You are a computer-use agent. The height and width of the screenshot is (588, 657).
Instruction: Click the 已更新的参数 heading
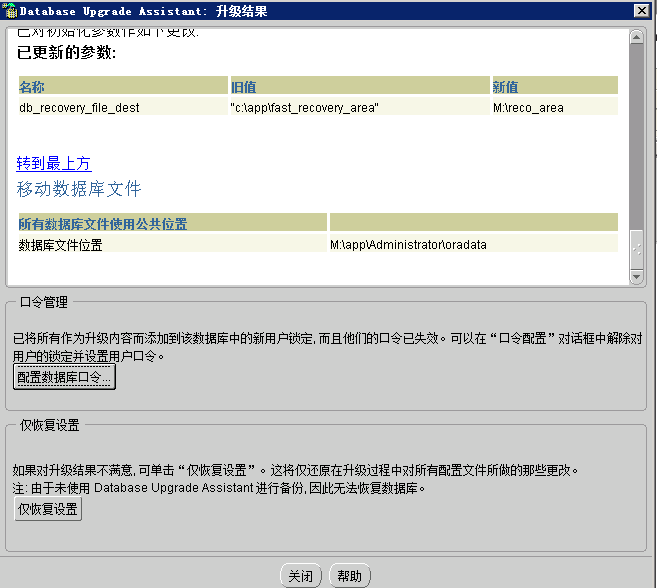tap(67, 52)
